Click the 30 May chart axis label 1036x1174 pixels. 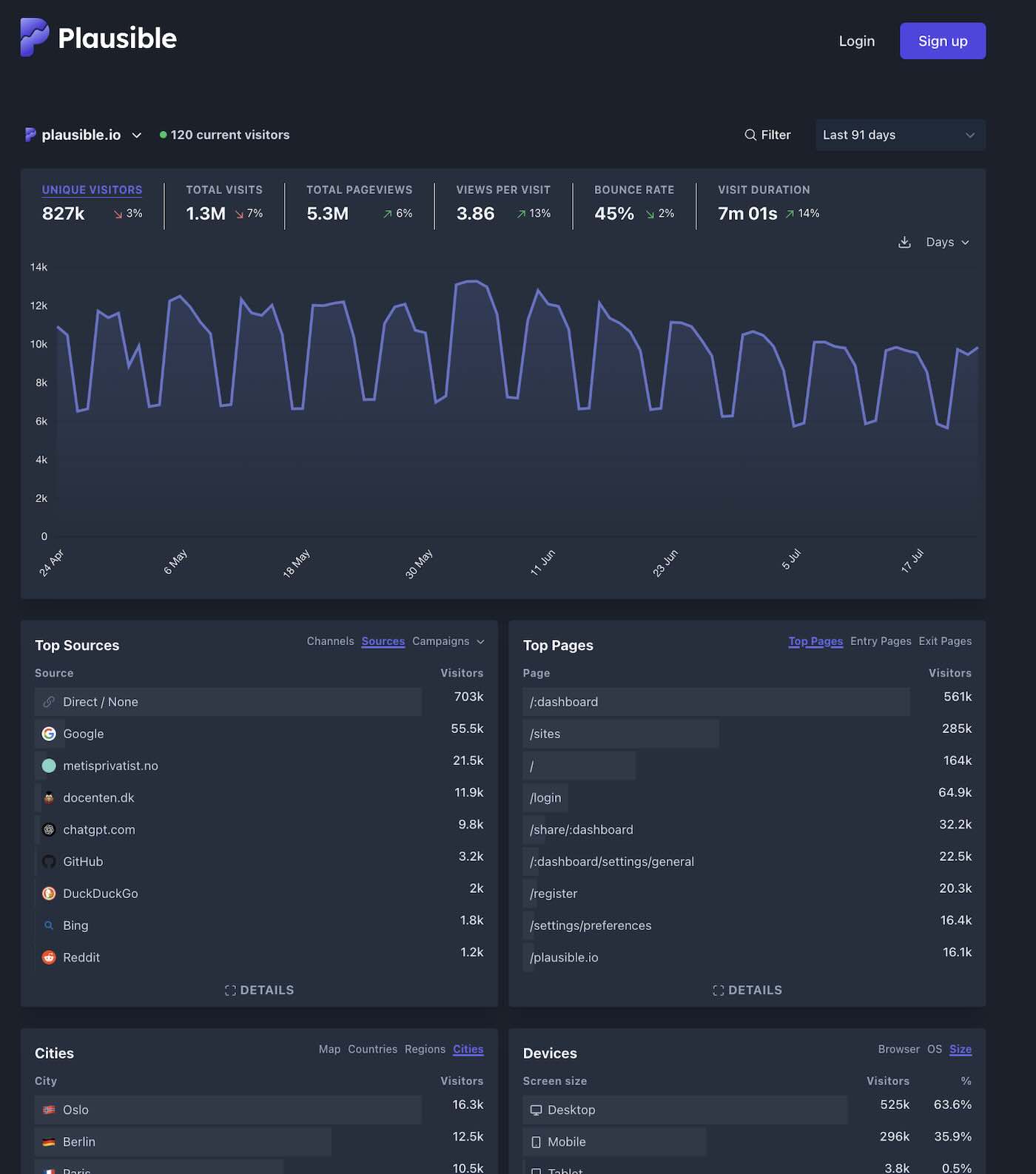pos(419,564)
